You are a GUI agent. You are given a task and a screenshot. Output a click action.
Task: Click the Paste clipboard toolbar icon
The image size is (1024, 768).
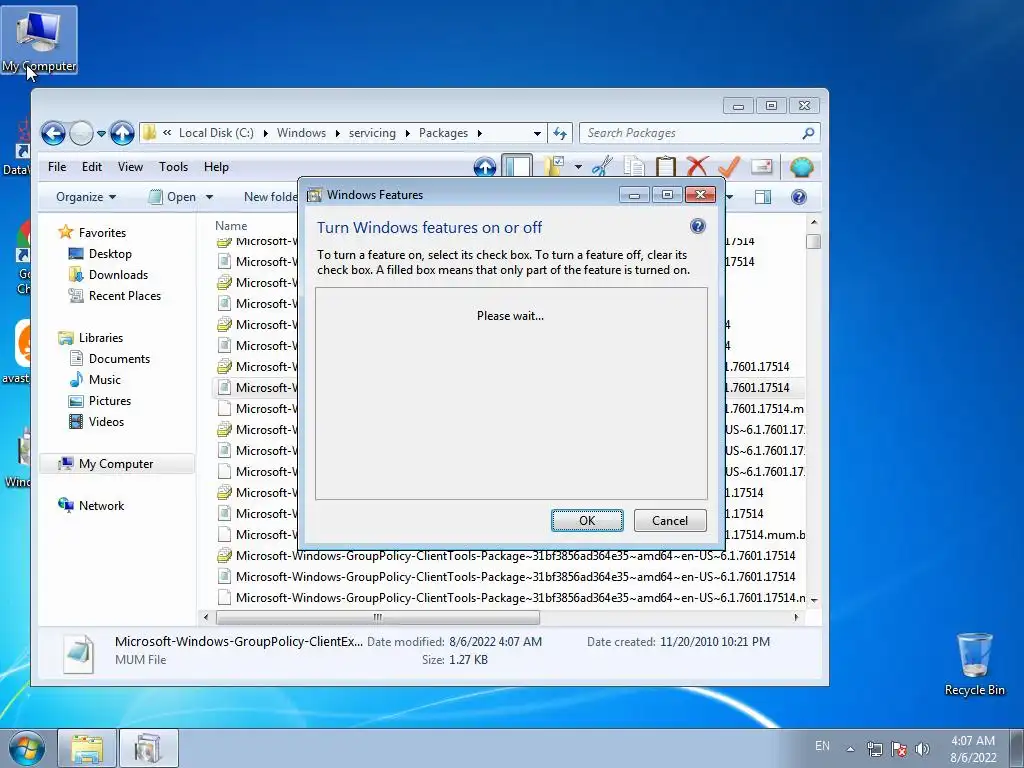665,167
